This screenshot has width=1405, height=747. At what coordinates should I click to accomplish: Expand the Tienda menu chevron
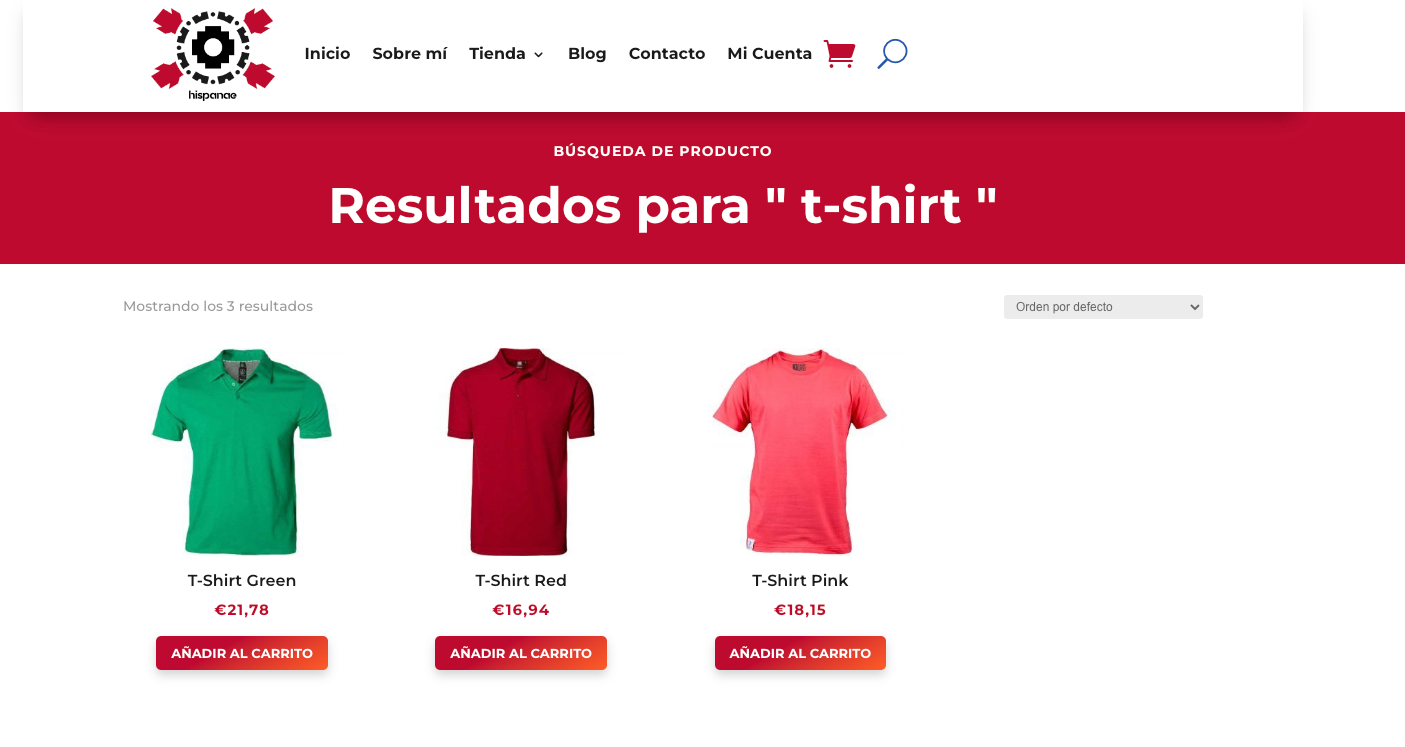click(x=538, y=55)
